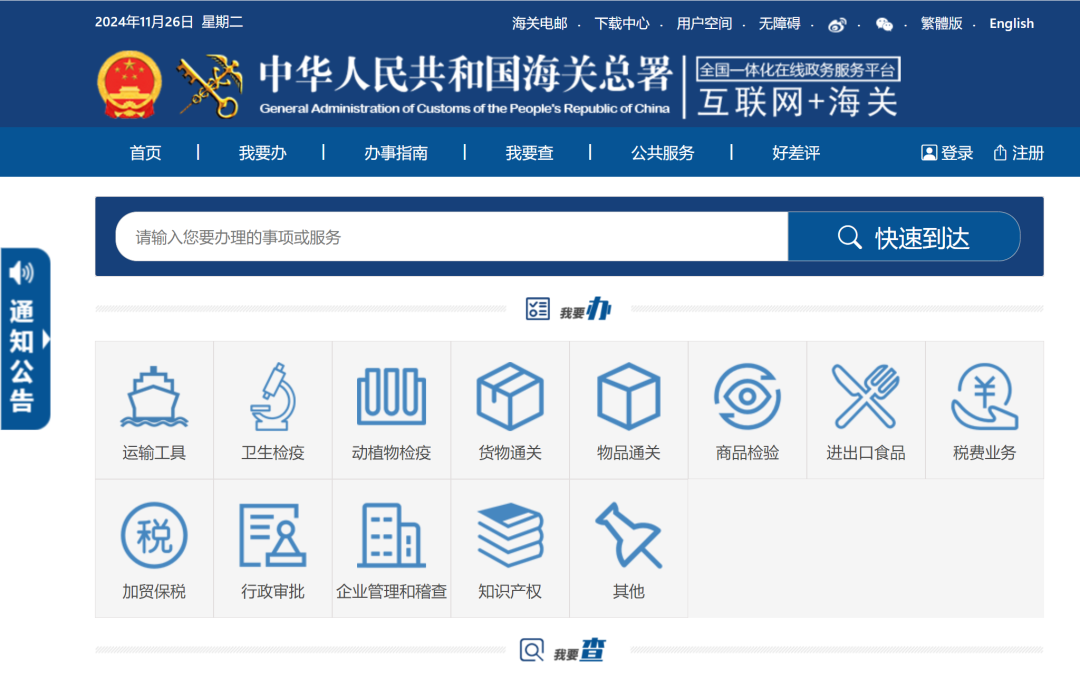The height and width of the screenshot is (677, 1080).
Task: Open the 好差评 navigation menu
Action: pyautogui.click(x=796, y=153)
